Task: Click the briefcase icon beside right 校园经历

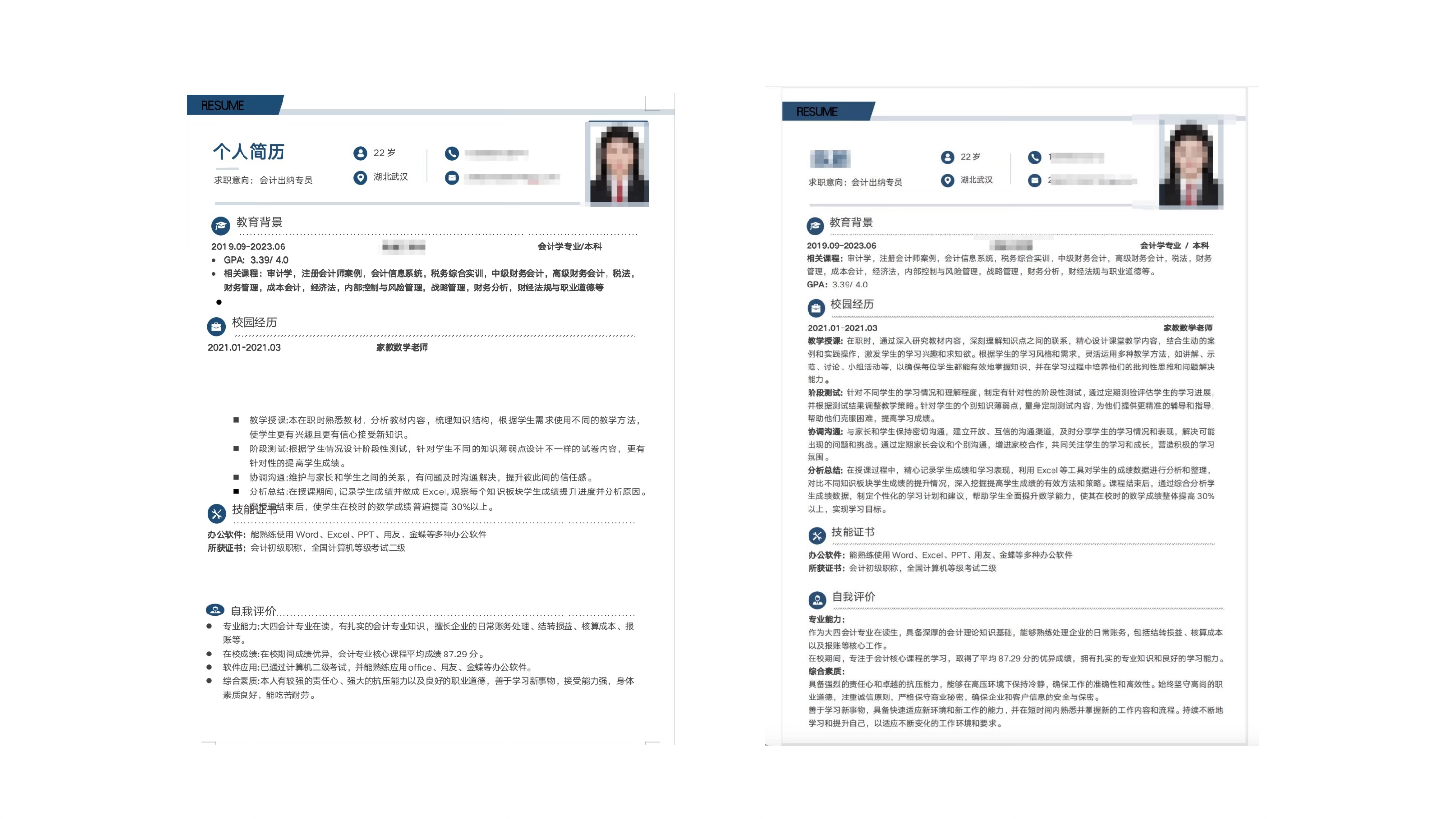Action: [815, 308]
